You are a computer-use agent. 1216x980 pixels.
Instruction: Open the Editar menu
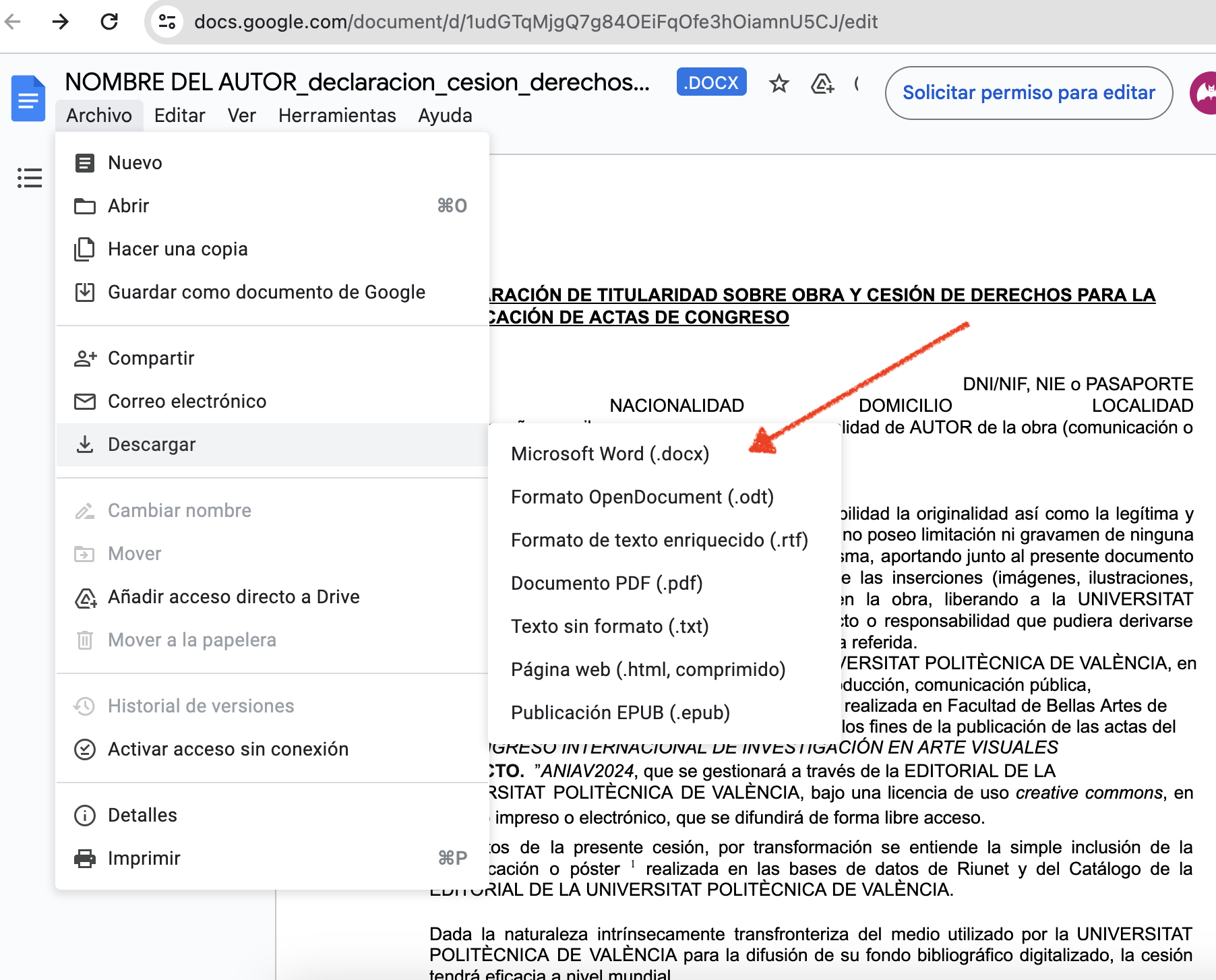click(x=179, y=115)
